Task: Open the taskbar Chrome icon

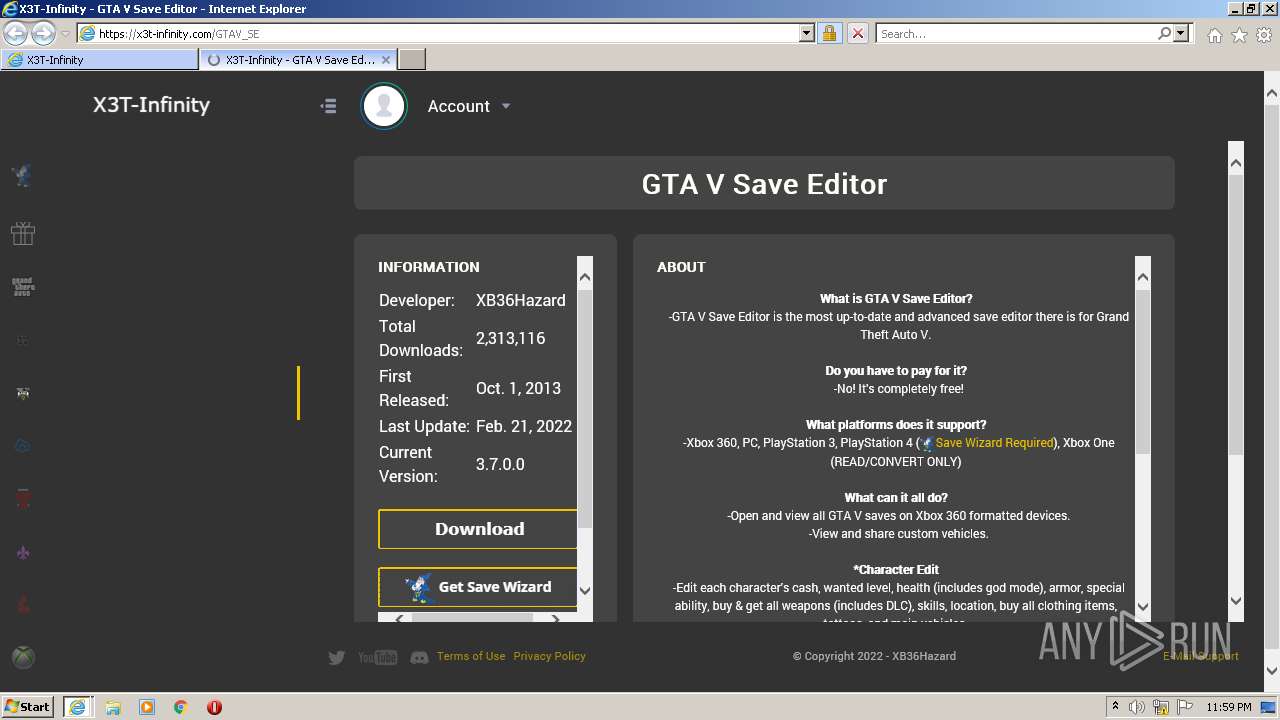Action: point(181,707)
